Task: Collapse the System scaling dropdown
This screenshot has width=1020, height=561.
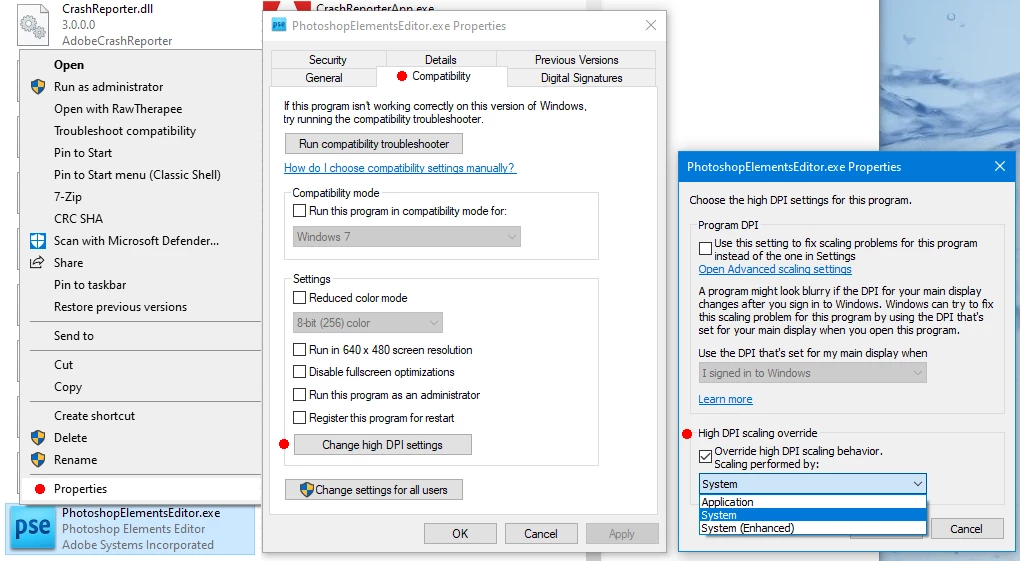Action: click(812, 484)
